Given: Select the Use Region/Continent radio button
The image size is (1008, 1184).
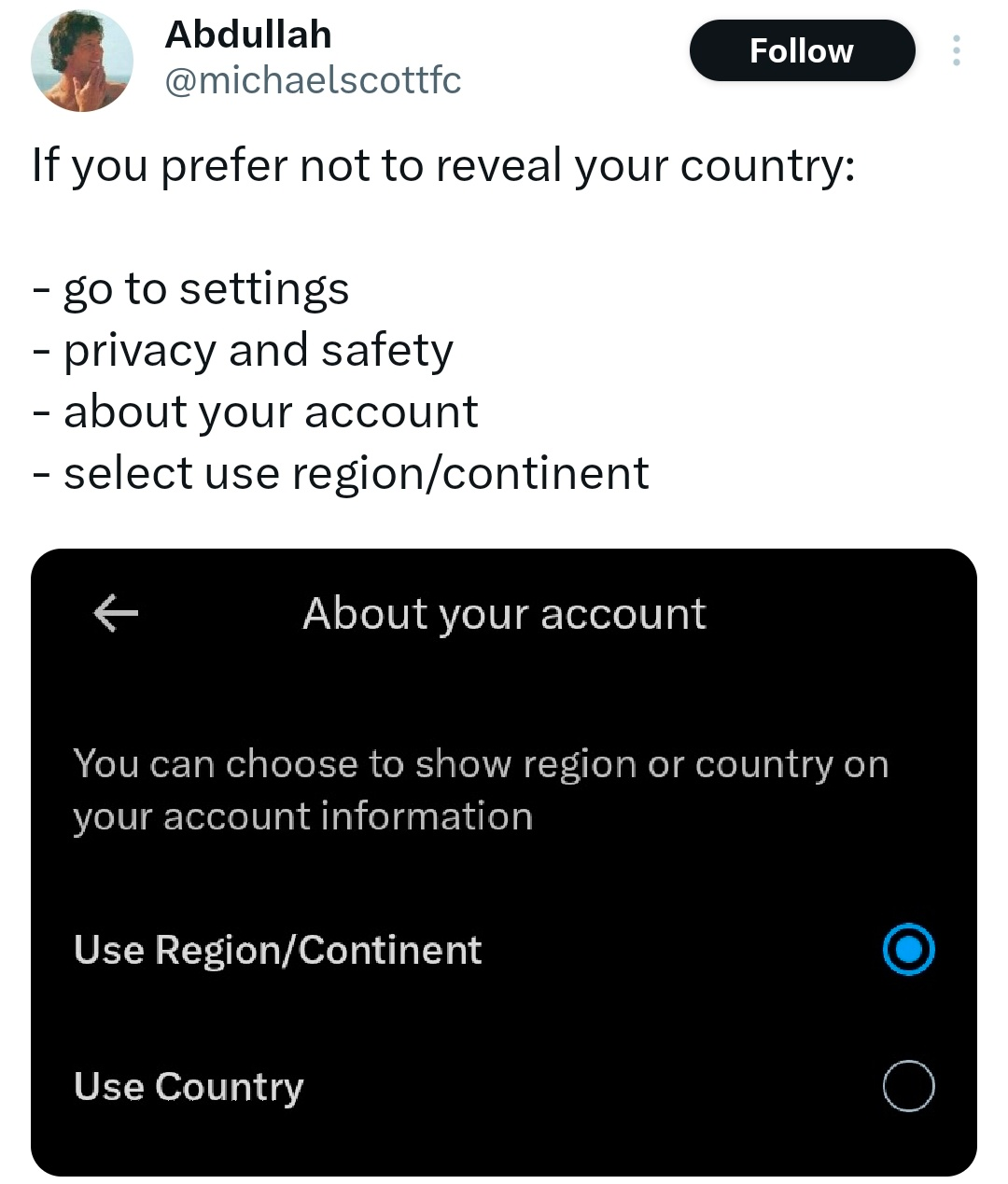Looking at the screenshot, I should pos(908,949).
